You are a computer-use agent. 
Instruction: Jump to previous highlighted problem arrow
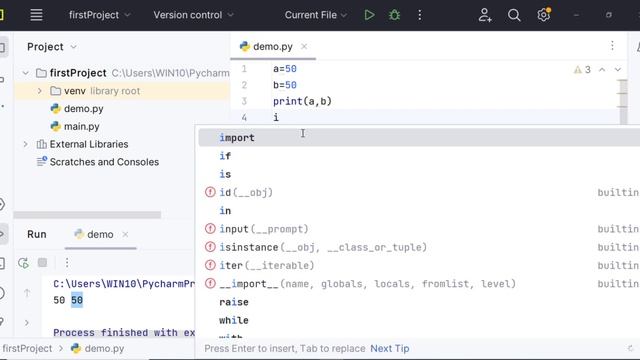(602, 70)
